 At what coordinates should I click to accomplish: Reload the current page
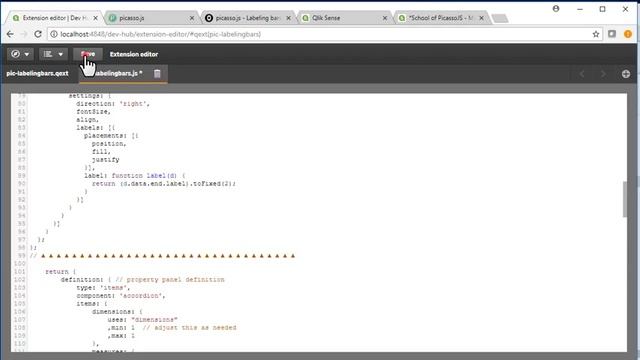[38, 34]
